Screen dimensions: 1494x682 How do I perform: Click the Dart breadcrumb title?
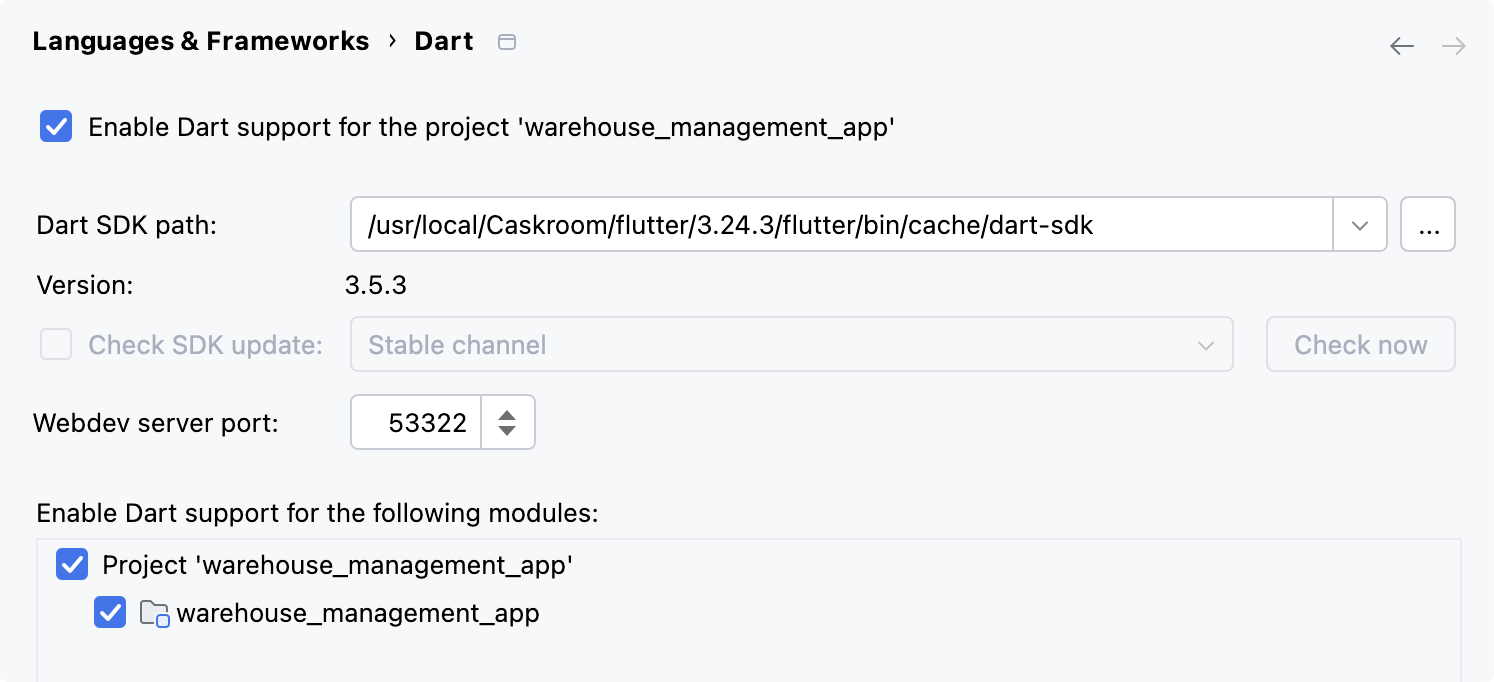point(444,41)
